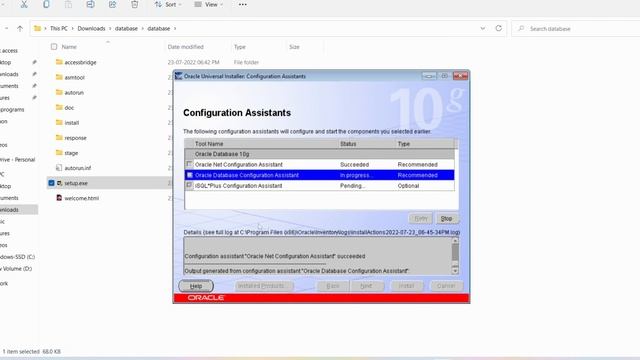Click Oracle Universal Installer title icon
This screenshot has width=640, height=360.
pyautogui.click(x=178, y=76)
